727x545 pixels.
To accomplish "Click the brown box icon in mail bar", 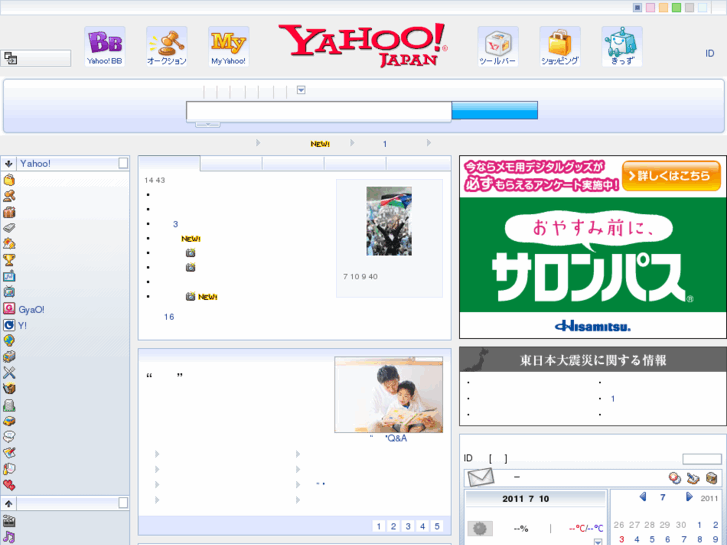I will (712, 477).
